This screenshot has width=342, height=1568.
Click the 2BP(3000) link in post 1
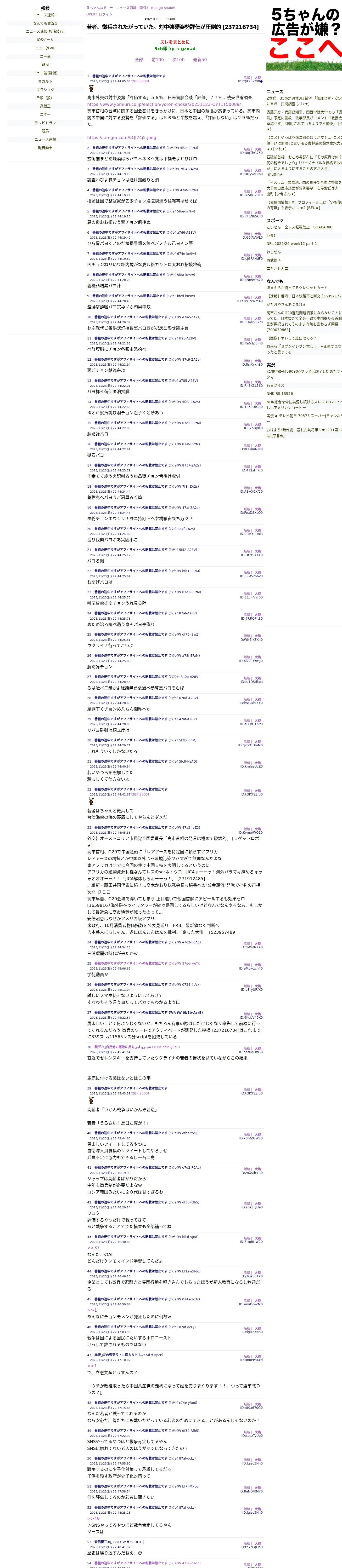point(140,81)
